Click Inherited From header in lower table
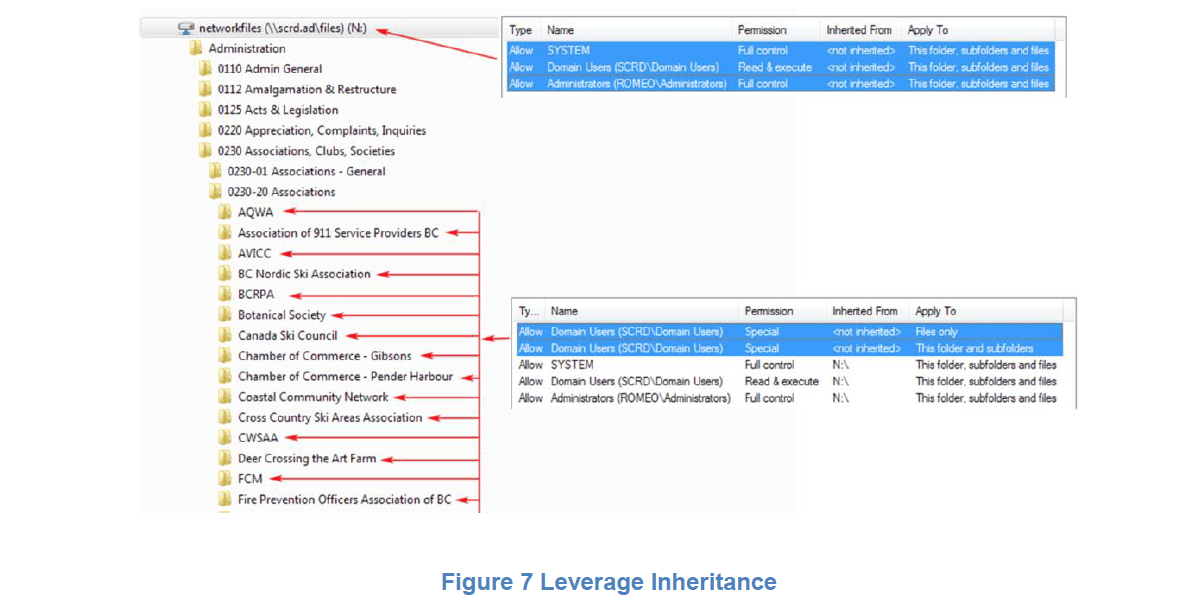Viewport: 1202px width, 604px height. click(864, 311)
